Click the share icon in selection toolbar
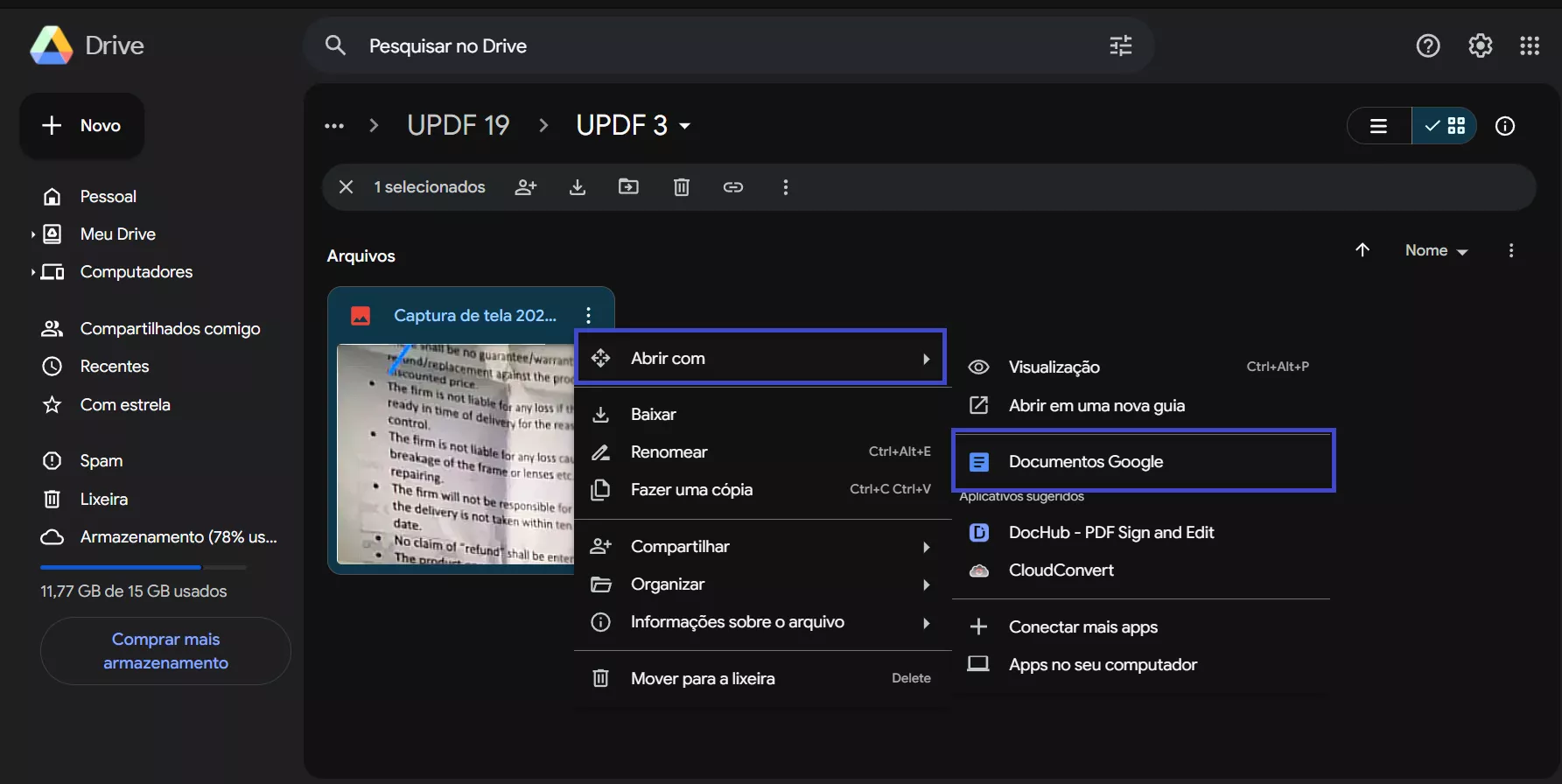The image size is (1562, 784). pyautogui.click(x=525, y=187)
